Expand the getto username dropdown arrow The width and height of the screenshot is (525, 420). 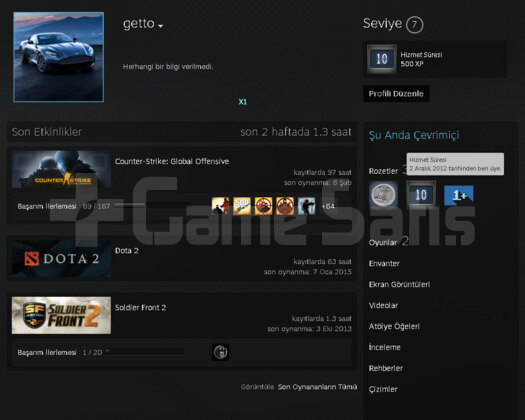point(160,26)
